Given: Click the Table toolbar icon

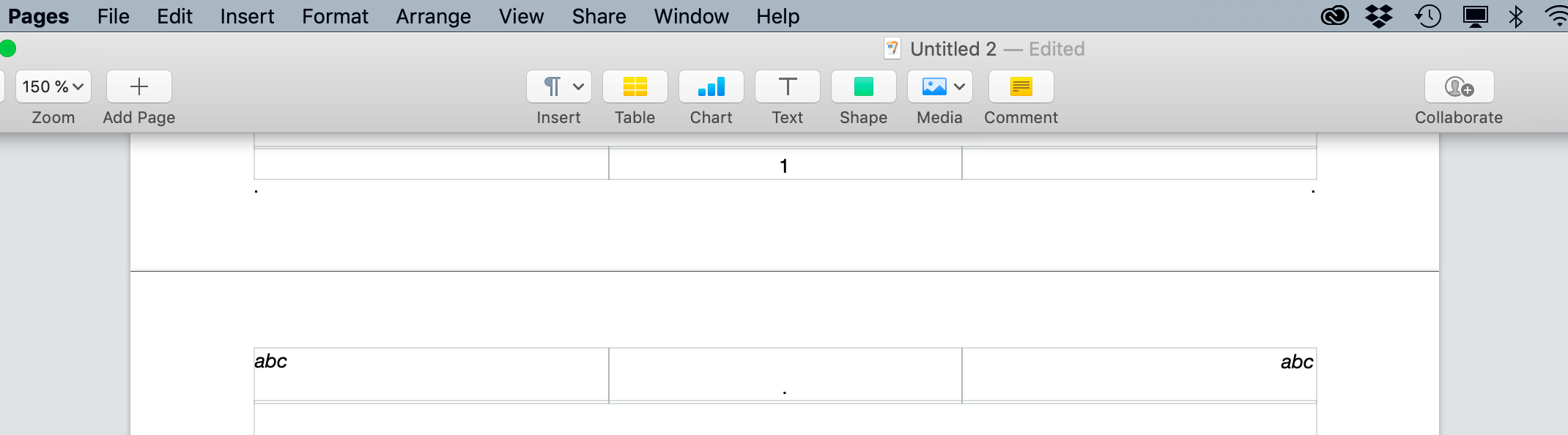Looking at the screenshot, I should [x=635, y=87].
